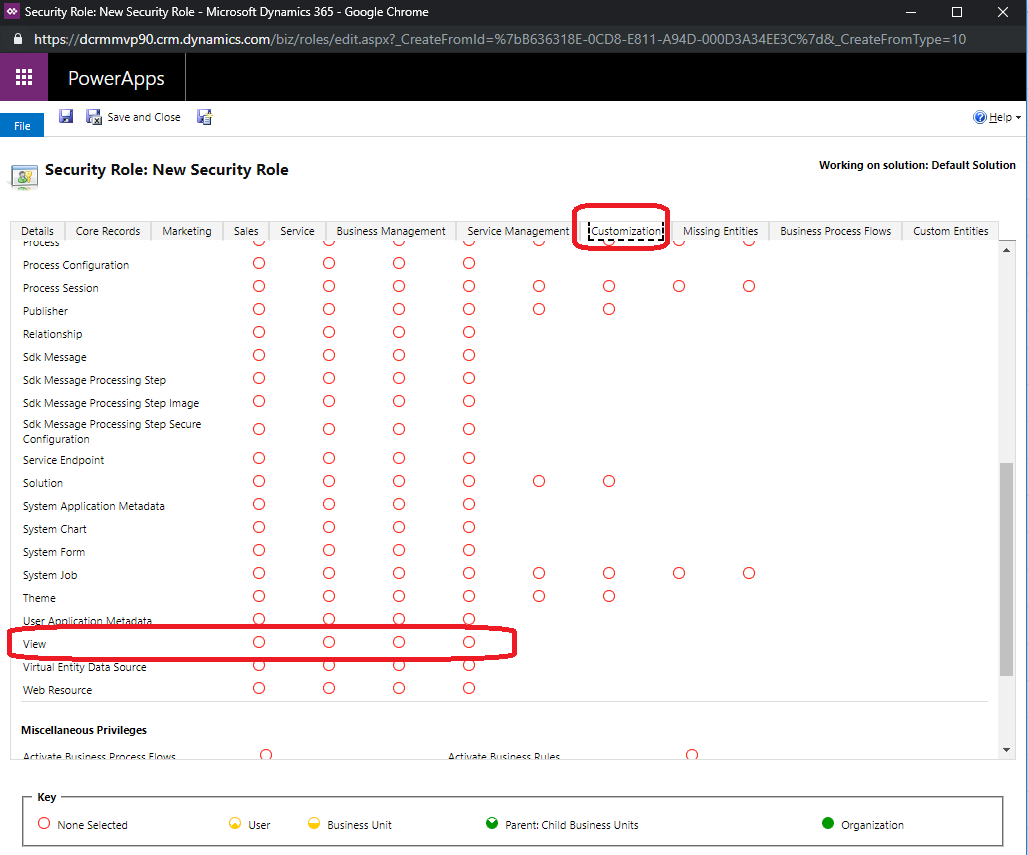Click the Security Role header icon
The width and height of the screenshot is (1028, 855).
pyautogui.click(x=24, y=176)
